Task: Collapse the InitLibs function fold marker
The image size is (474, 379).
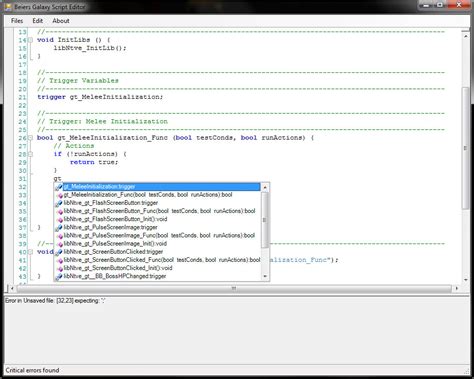Action: [x=30, y=40]
